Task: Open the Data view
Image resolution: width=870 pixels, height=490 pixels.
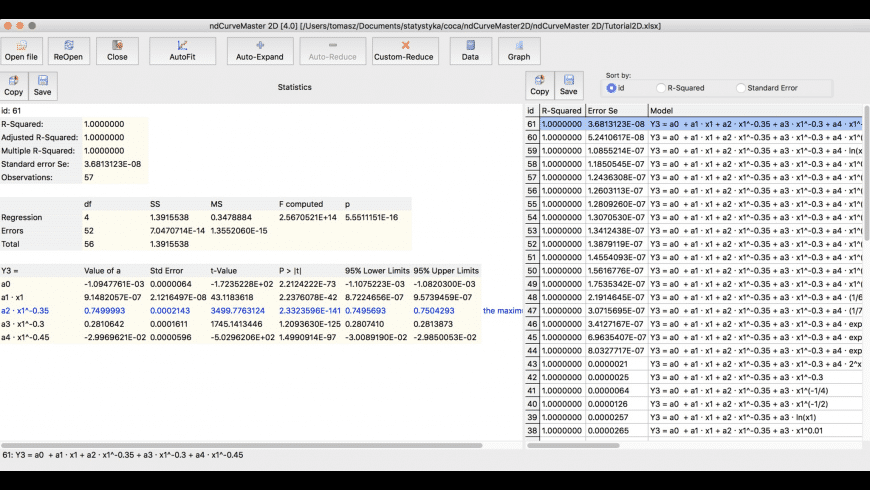Action: click(x=469, y=50)
